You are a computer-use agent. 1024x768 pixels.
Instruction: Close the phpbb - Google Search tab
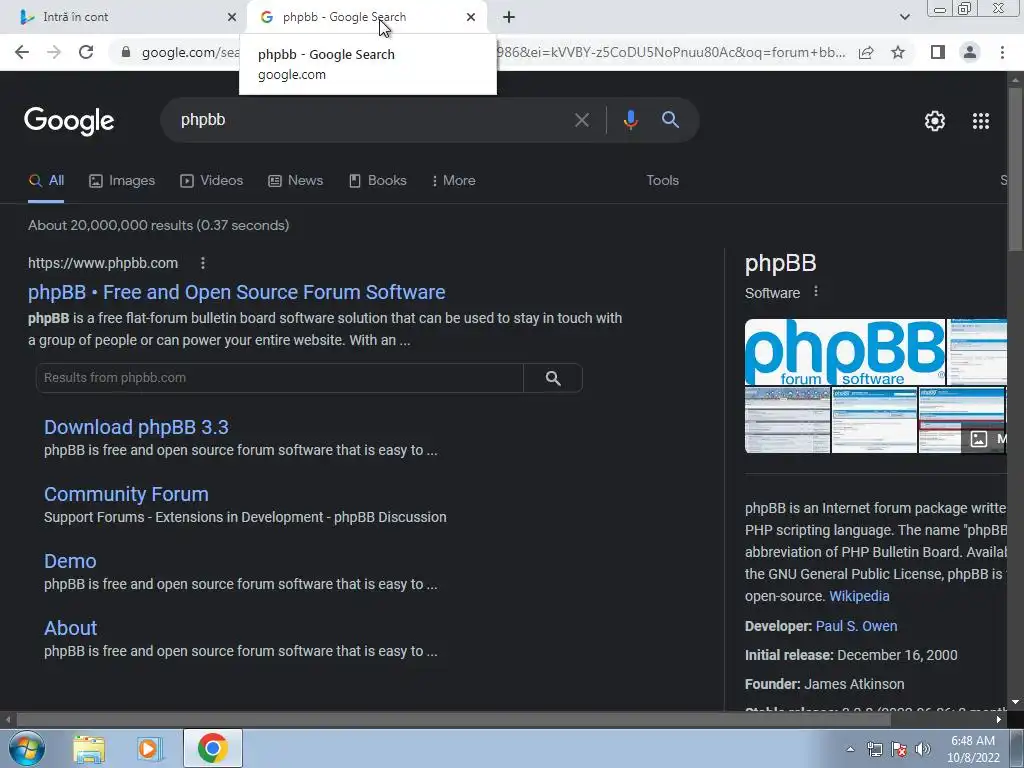(x=471, y=17)
